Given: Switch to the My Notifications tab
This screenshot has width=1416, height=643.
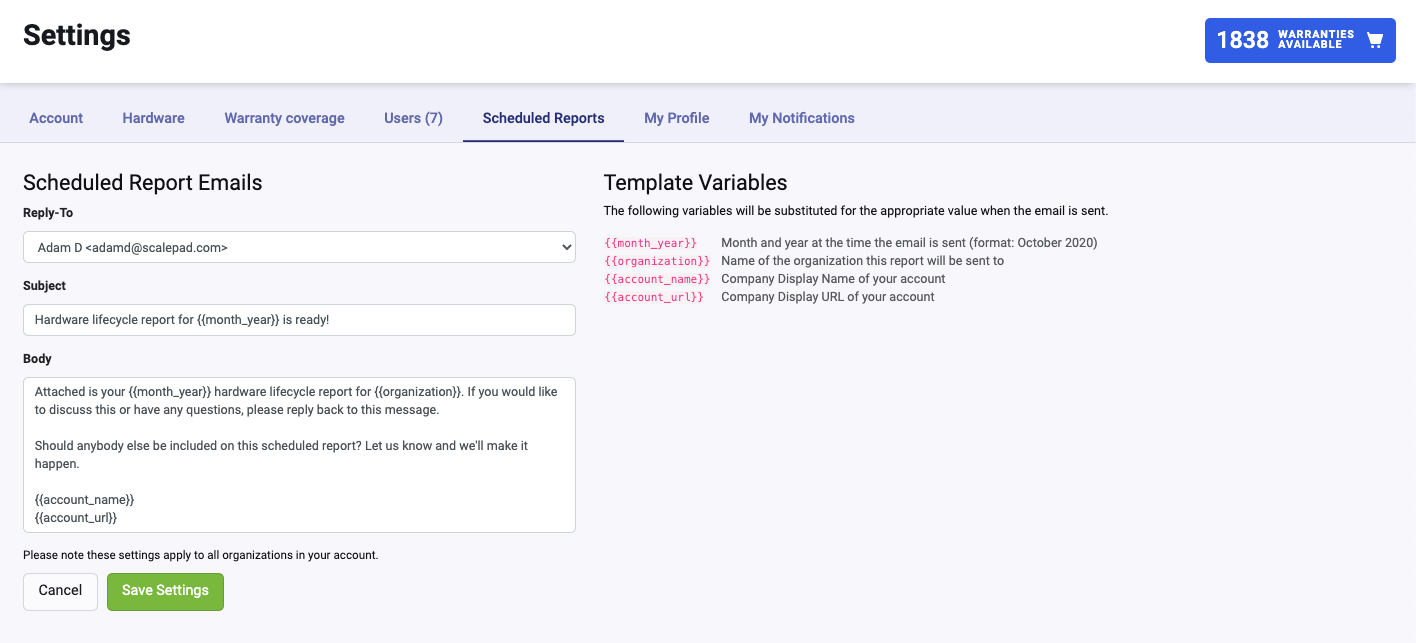Looking at the screenshot, I should click(802, 118).
